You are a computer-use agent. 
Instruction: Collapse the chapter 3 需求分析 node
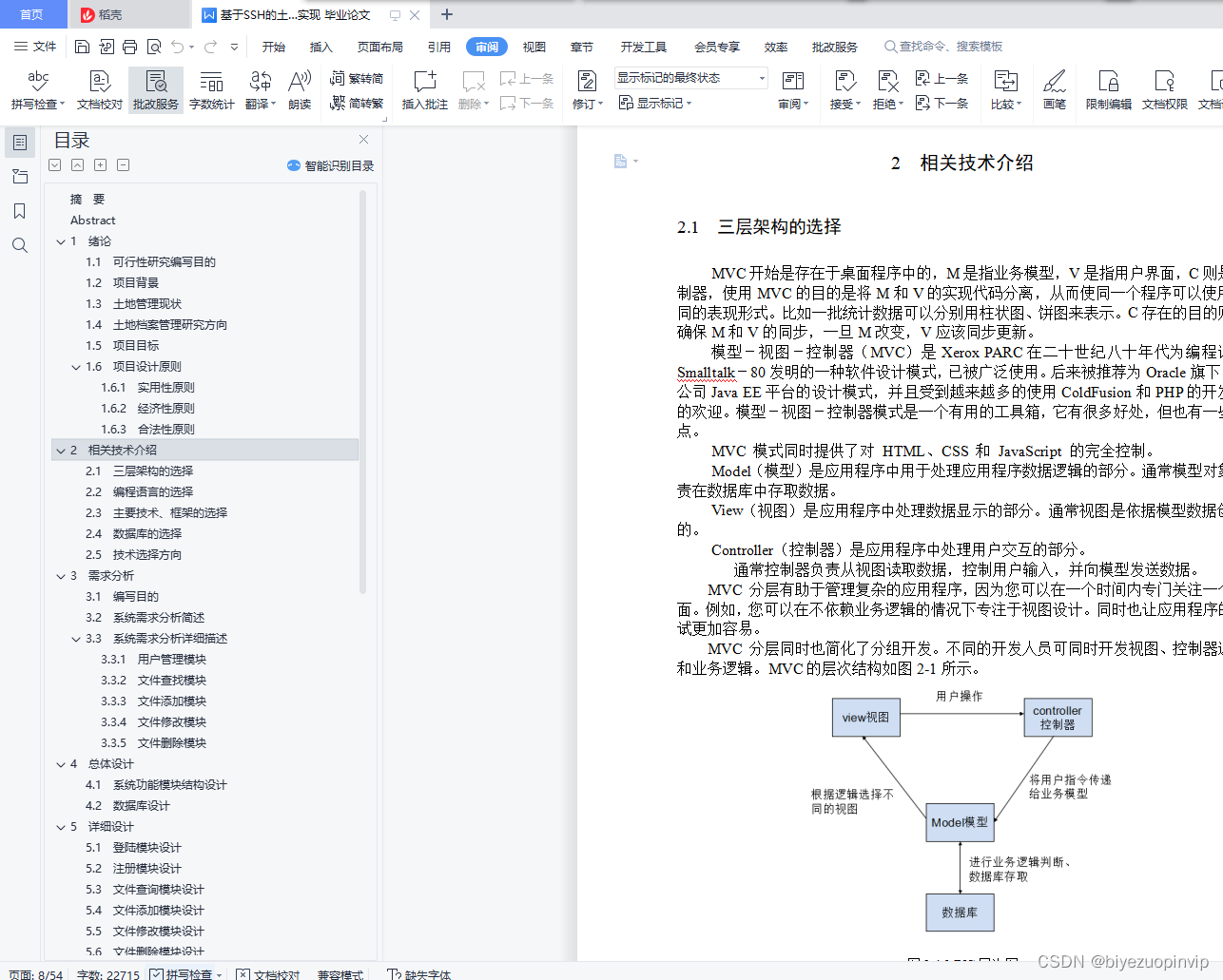(61, 576)
